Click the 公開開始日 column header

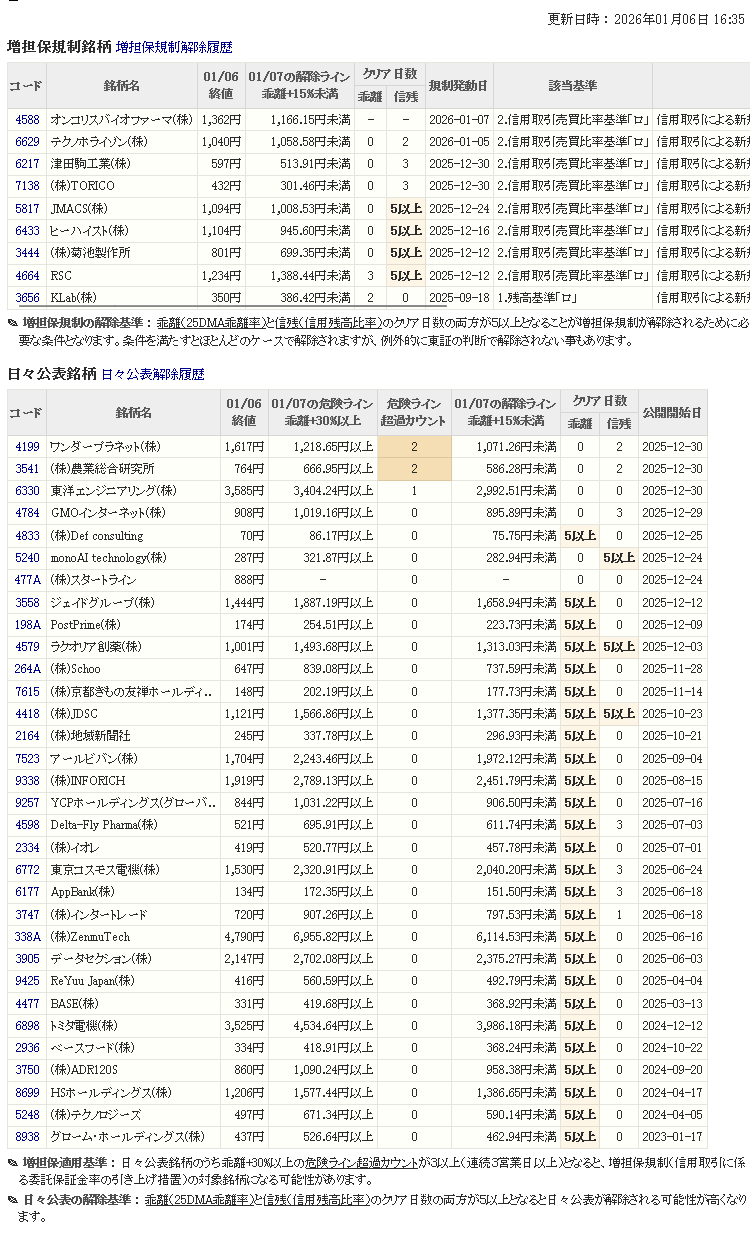click(x=672, y=412)
